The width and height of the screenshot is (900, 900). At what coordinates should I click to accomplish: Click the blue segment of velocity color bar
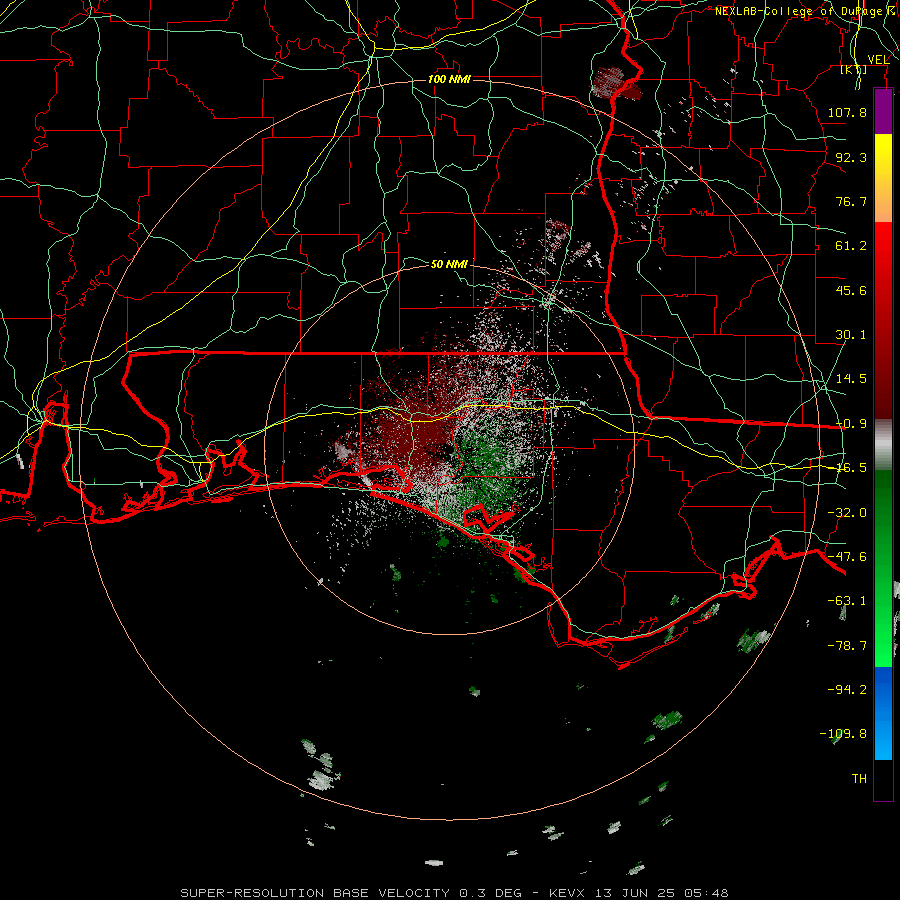coord(883,713)
